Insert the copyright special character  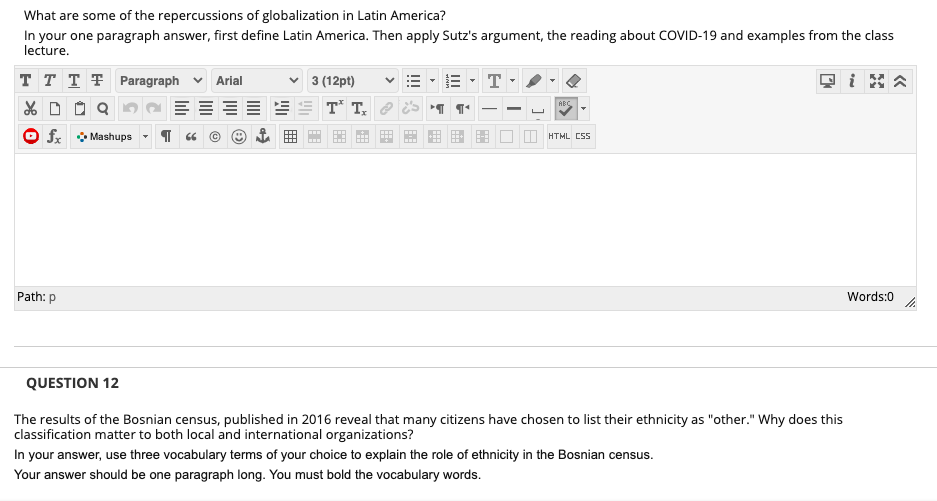215,136
